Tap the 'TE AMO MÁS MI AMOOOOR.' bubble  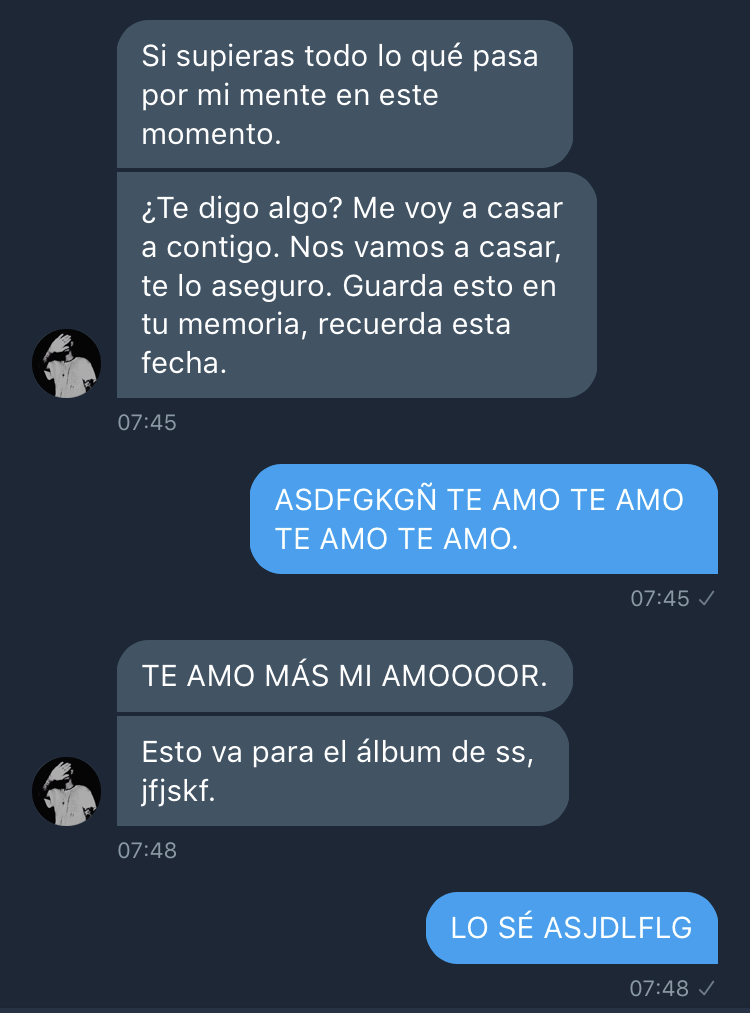(345, 676)
